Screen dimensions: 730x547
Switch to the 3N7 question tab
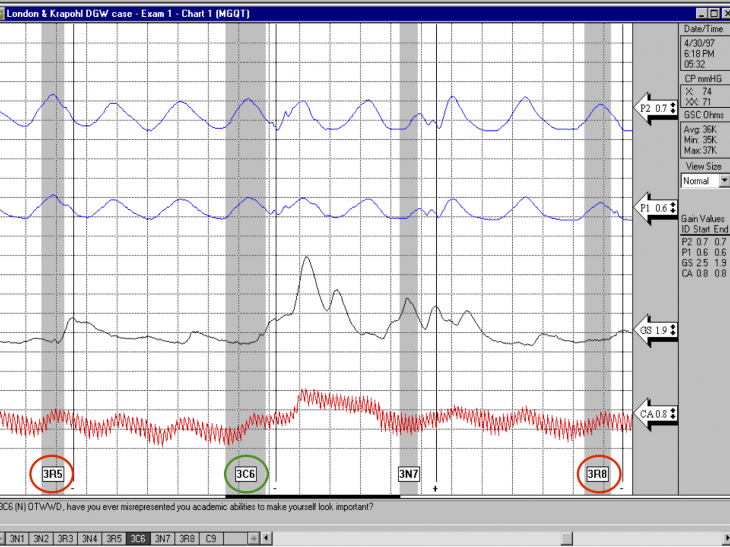(x=162, y=538)
